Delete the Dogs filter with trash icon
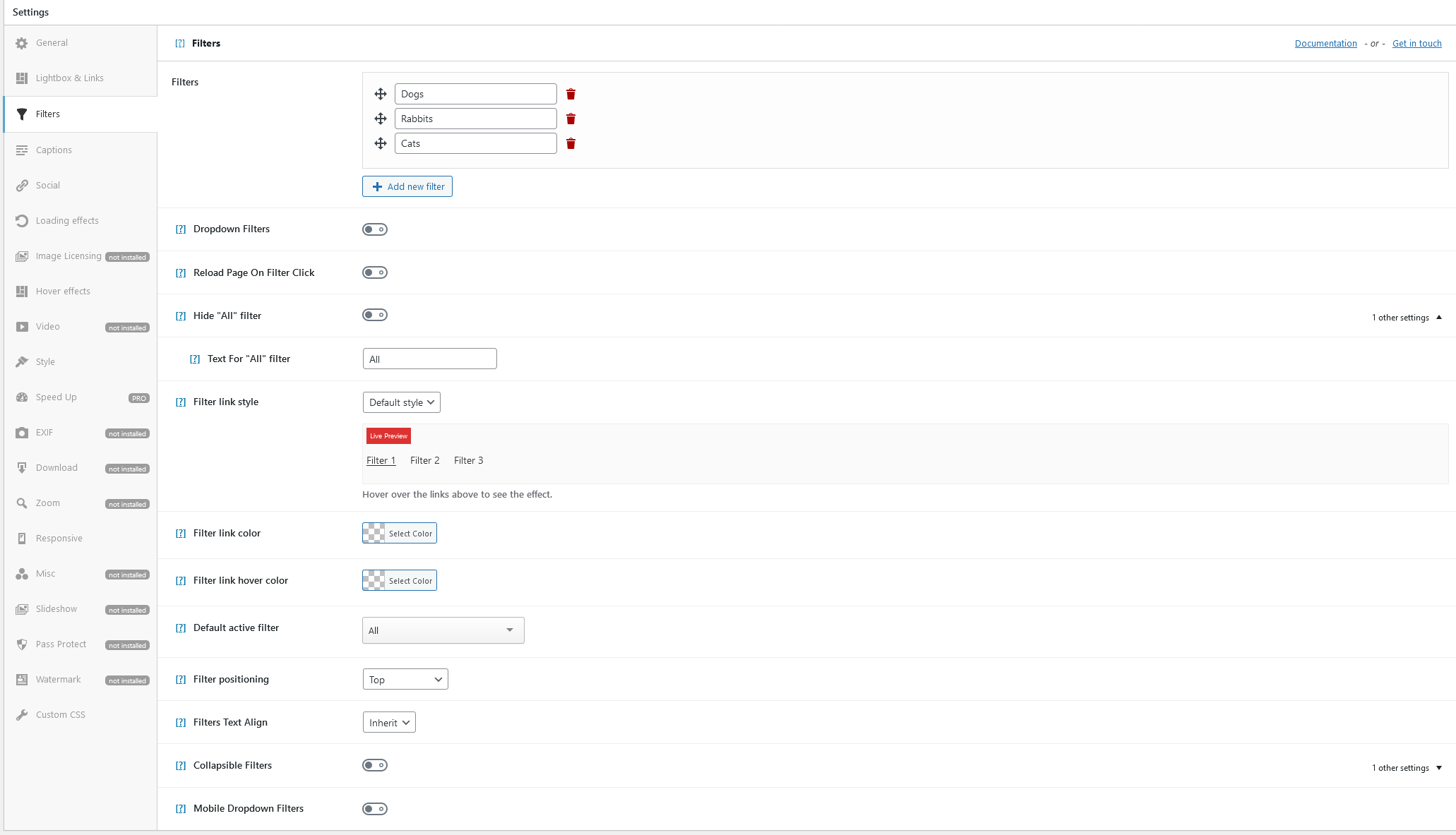The height and width of the screenshot is (835, 1456). click(571, 95)
